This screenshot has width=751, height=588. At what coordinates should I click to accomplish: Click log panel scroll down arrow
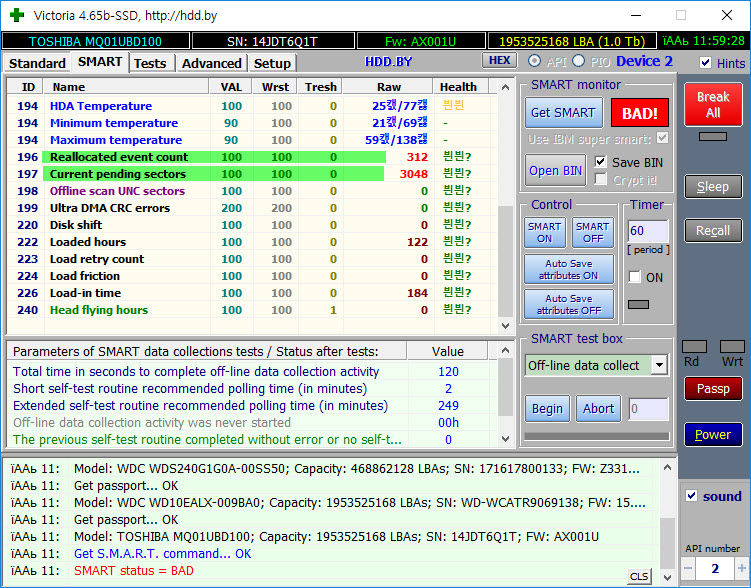(667, 577)
